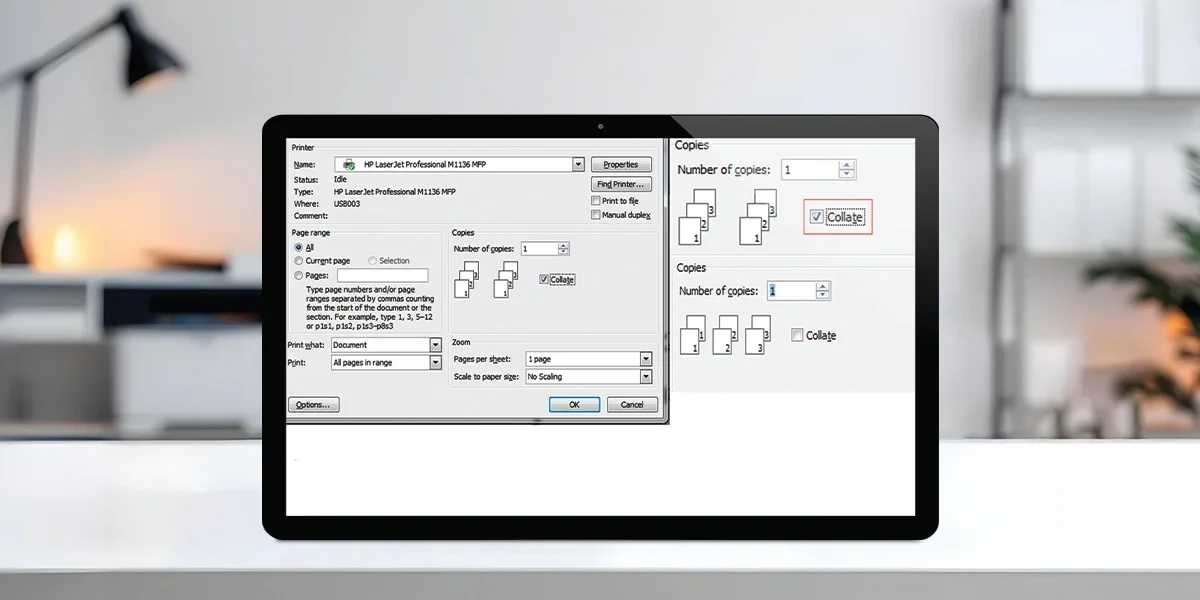
Task: Click the 'USB003' location text
Action: [x=346, y=204]
